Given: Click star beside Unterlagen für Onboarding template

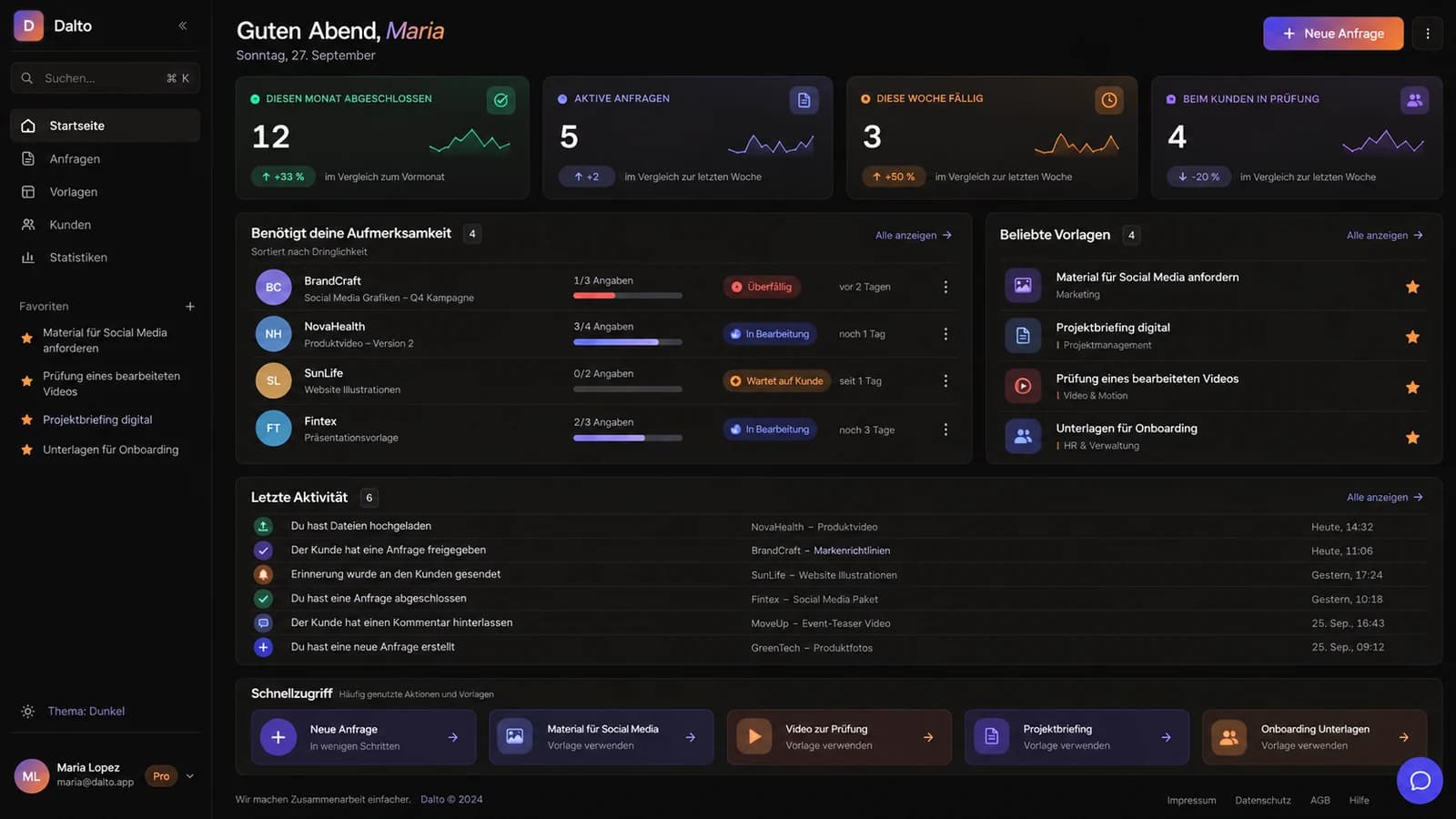Looking at the screenshot, I should click(x=1412, y=438).
